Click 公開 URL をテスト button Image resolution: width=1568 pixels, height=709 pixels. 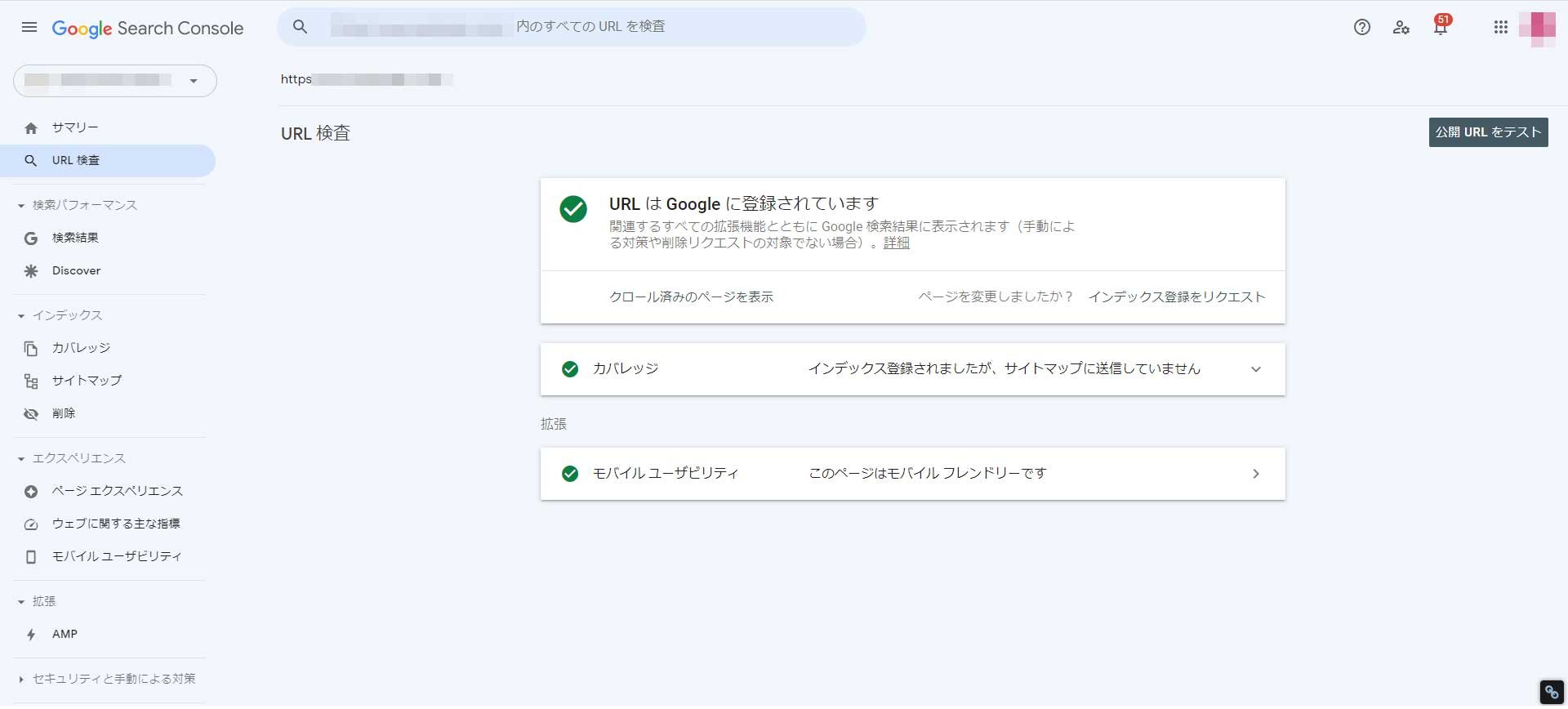(1488, 132)
